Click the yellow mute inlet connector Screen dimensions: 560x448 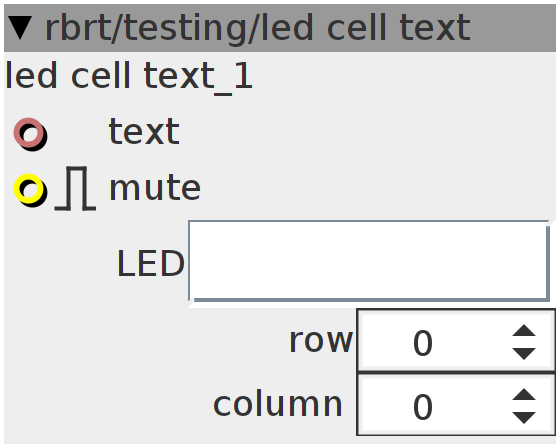[30, 190]
